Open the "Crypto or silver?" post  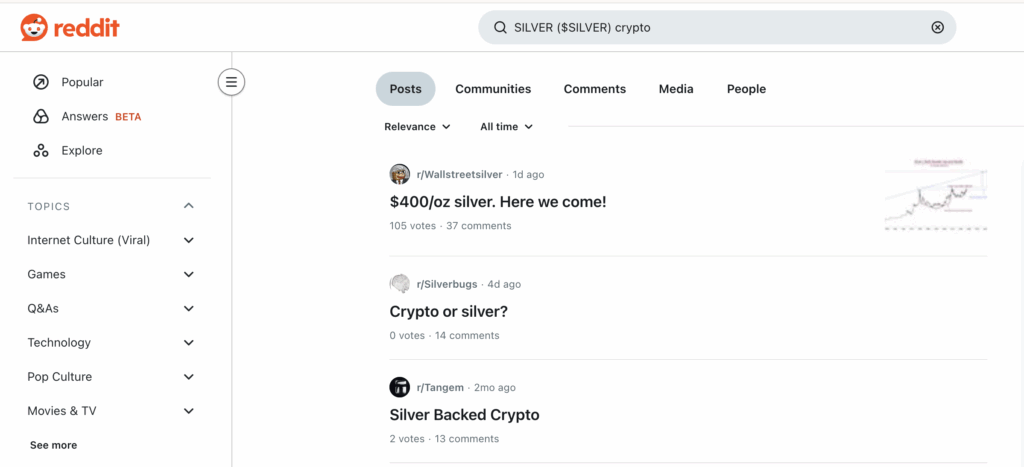[449, 311]
